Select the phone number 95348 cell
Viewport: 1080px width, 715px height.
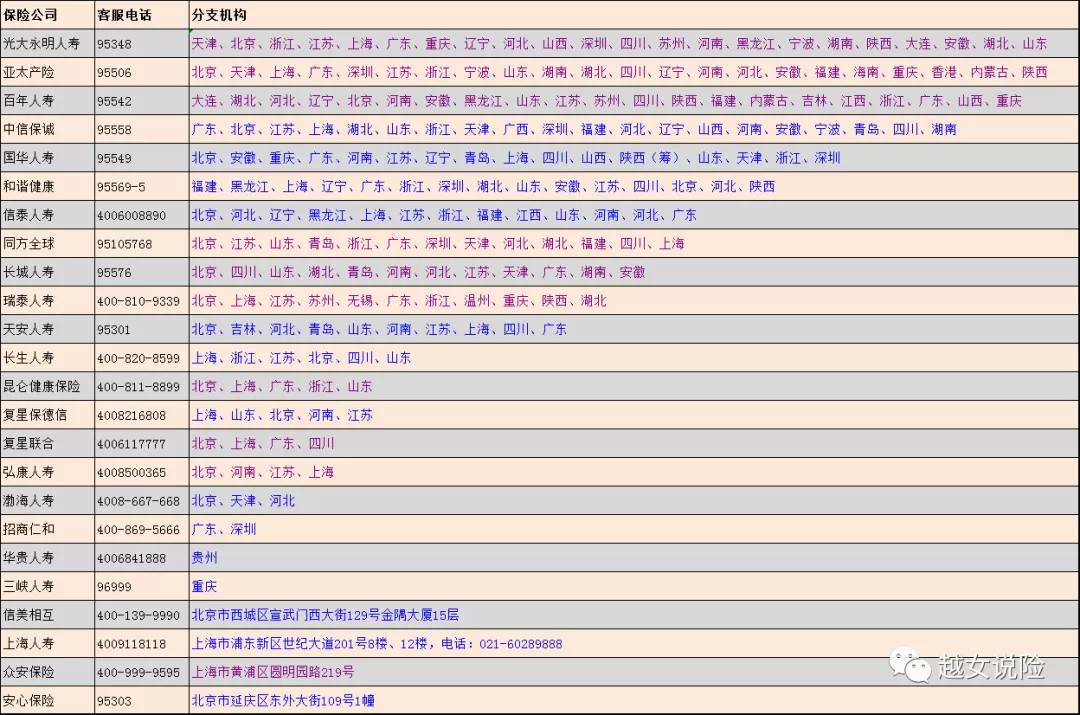point(141,43)
